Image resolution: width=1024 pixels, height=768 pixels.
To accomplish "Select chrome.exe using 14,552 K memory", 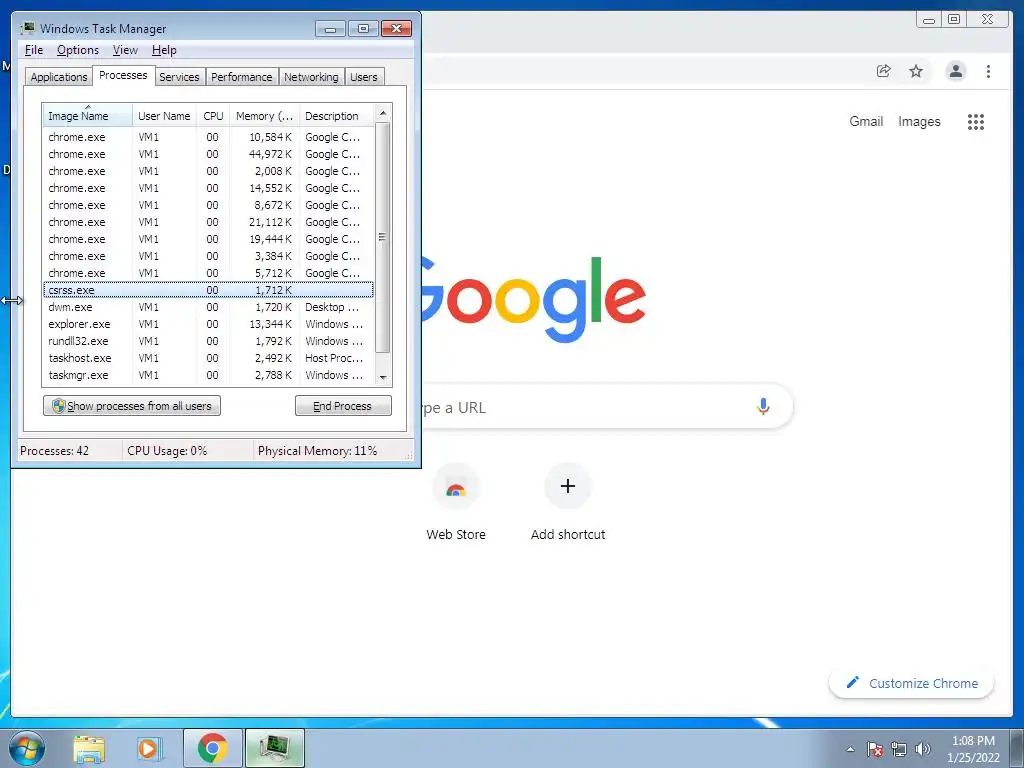I will [x=208, y=188].
